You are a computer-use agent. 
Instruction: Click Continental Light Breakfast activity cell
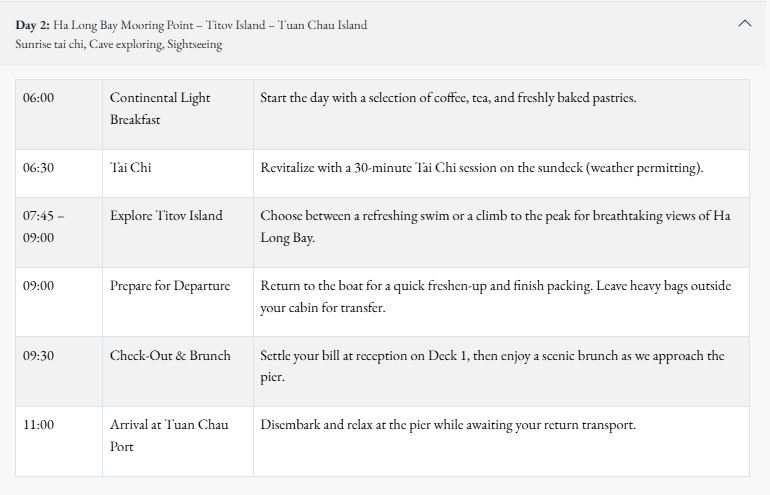pyautogui.click(x=160, y=108)
